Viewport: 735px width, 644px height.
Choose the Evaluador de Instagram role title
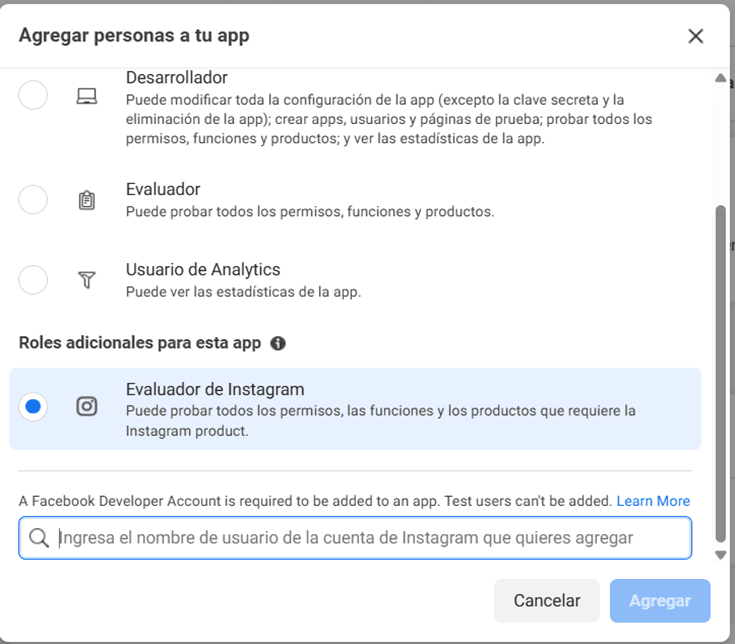pos(215,389)
